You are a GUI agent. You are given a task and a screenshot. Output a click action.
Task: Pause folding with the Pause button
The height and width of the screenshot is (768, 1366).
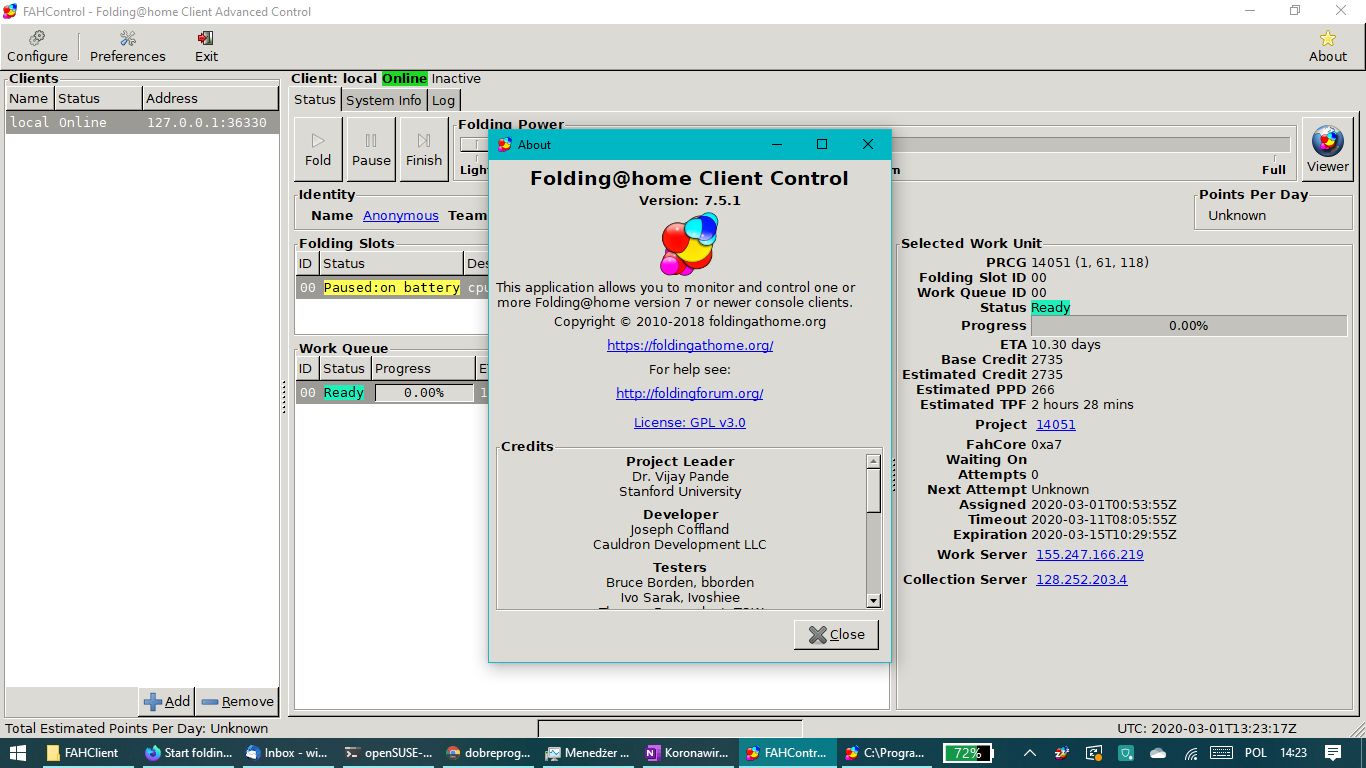pyautogui.click(x=371, y=149)
